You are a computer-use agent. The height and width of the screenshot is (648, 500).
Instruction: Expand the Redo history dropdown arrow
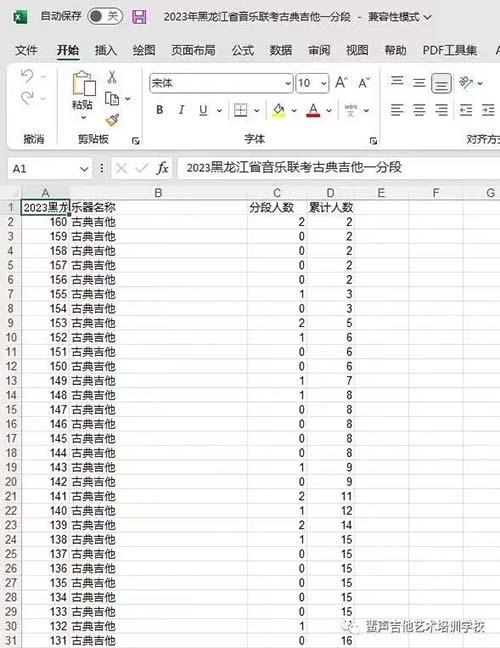43,99
